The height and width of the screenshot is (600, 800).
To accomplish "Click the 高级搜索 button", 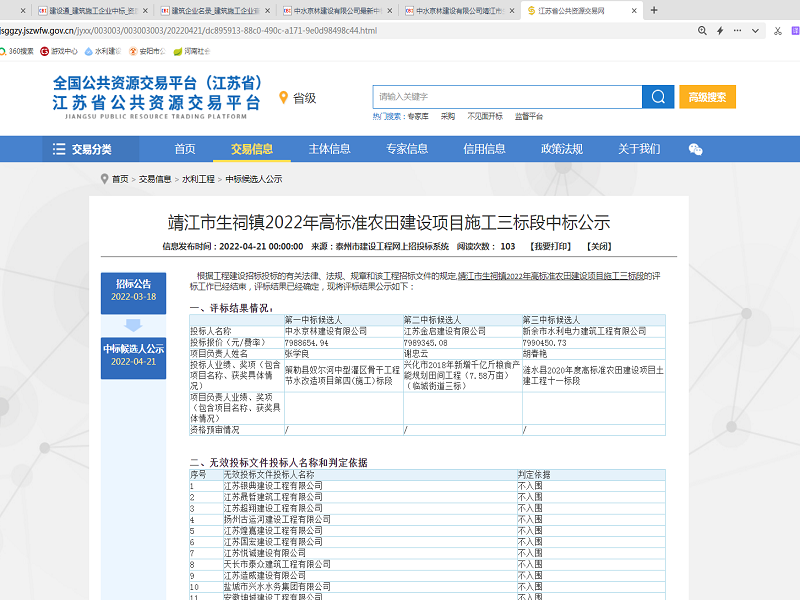I will (x=708, y=97).
